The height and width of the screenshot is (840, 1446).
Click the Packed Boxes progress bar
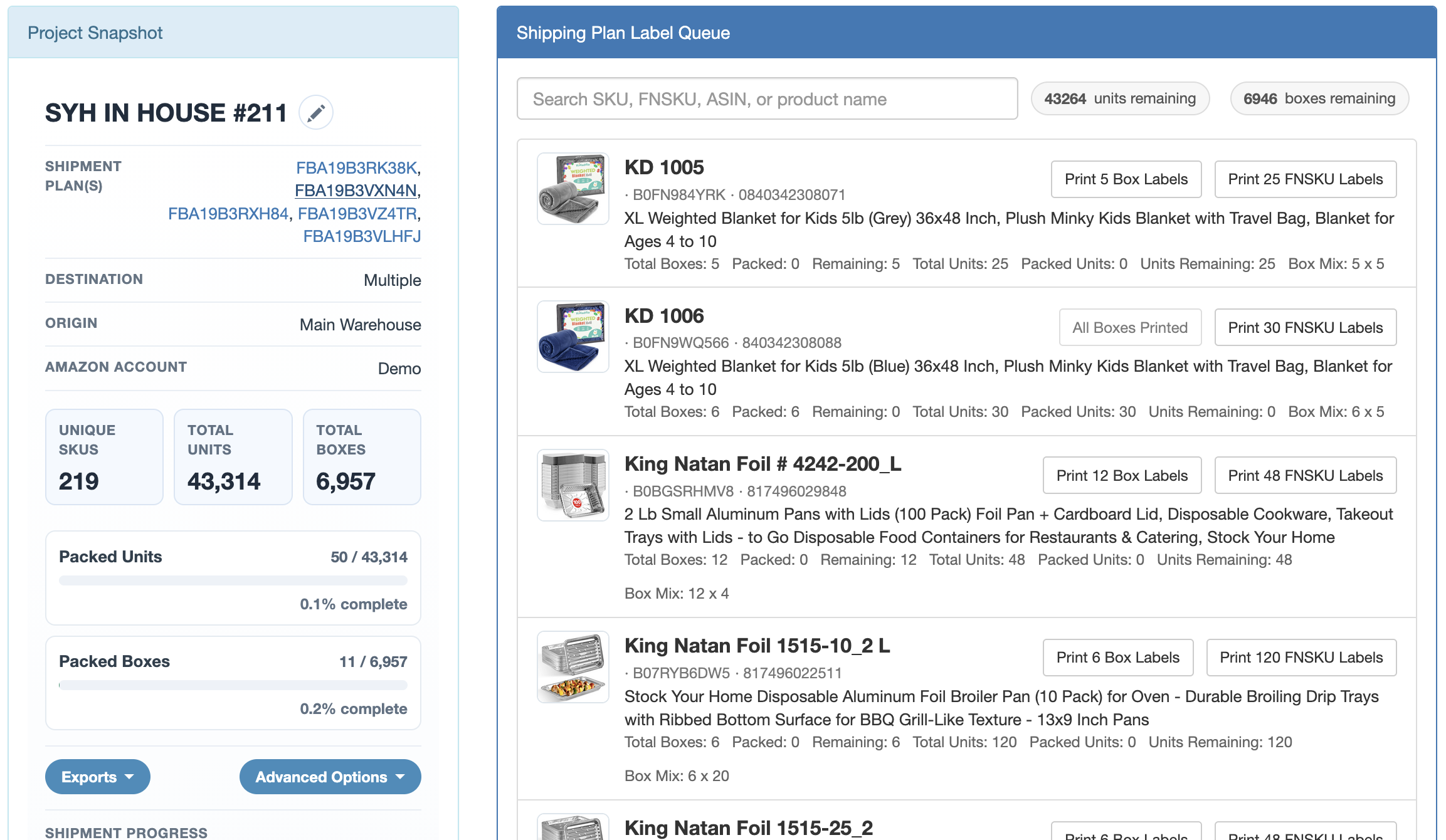tap(233, 685)
